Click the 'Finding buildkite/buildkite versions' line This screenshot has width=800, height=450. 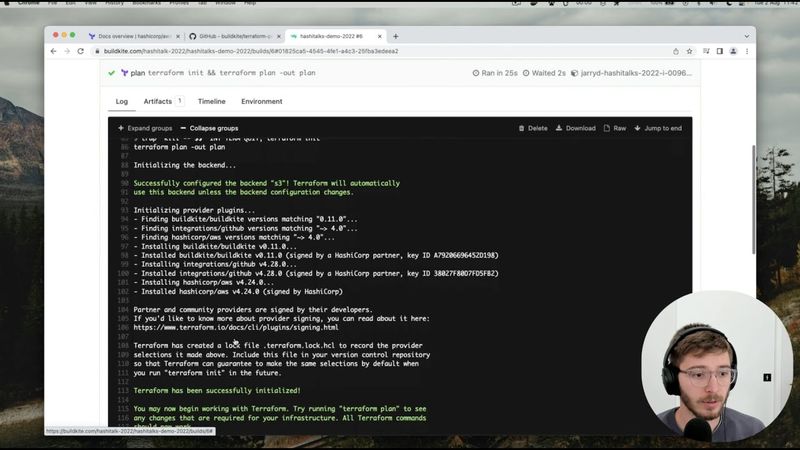click(245, 219)
